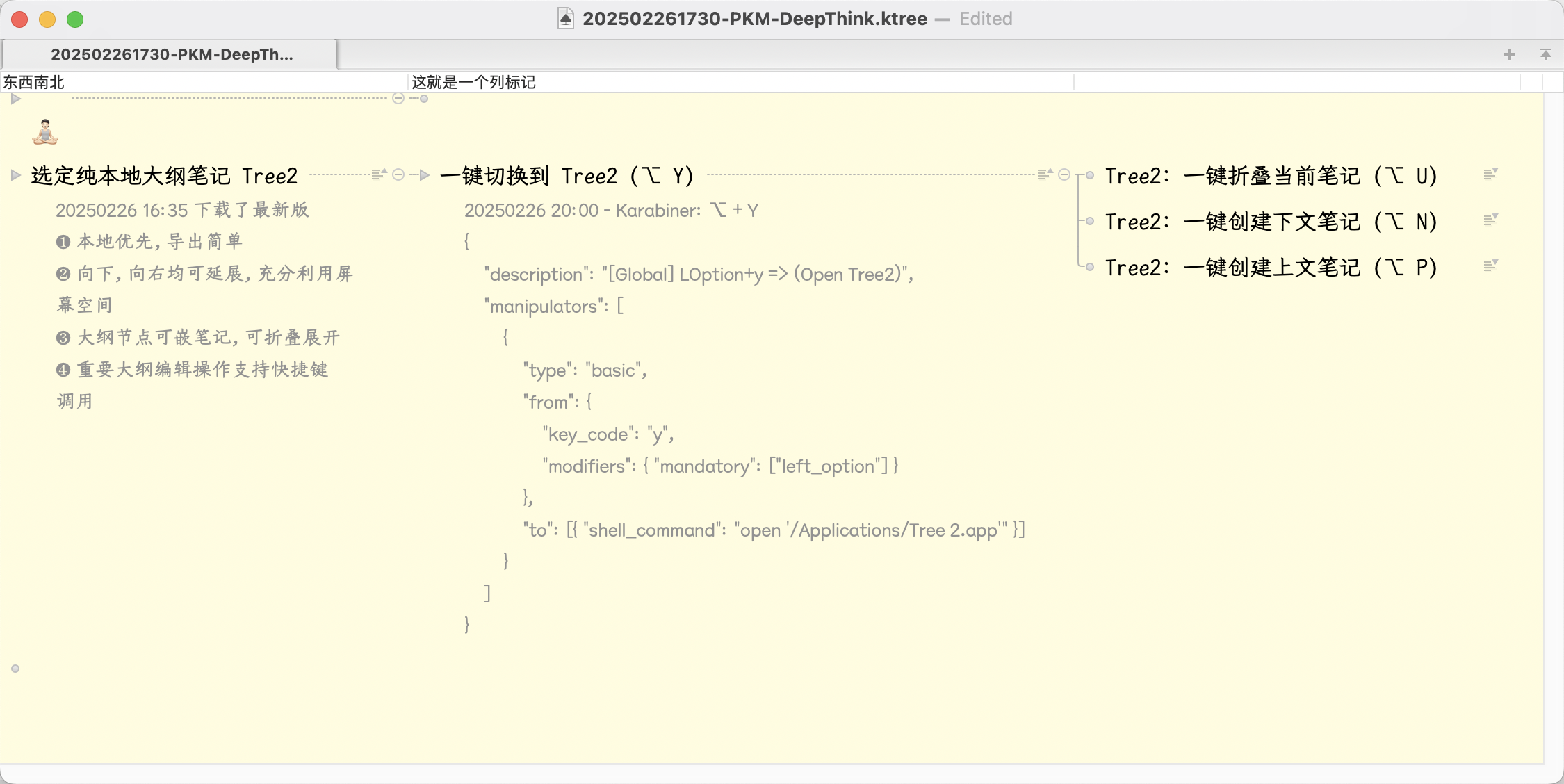Click disclosure triangle left of 选定纯本地大纲笔记 Tree2
The width and height of the screenshot is (1564, 784).
click(15, 174)
